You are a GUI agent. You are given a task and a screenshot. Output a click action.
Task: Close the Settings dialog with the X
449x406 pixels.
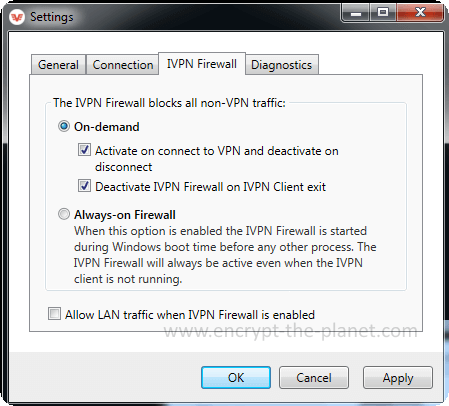420,13
